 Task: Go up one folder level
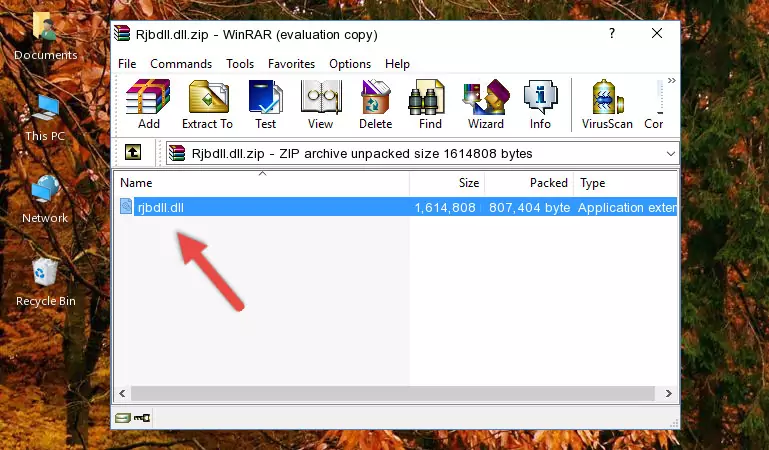(x=133, y=152)
